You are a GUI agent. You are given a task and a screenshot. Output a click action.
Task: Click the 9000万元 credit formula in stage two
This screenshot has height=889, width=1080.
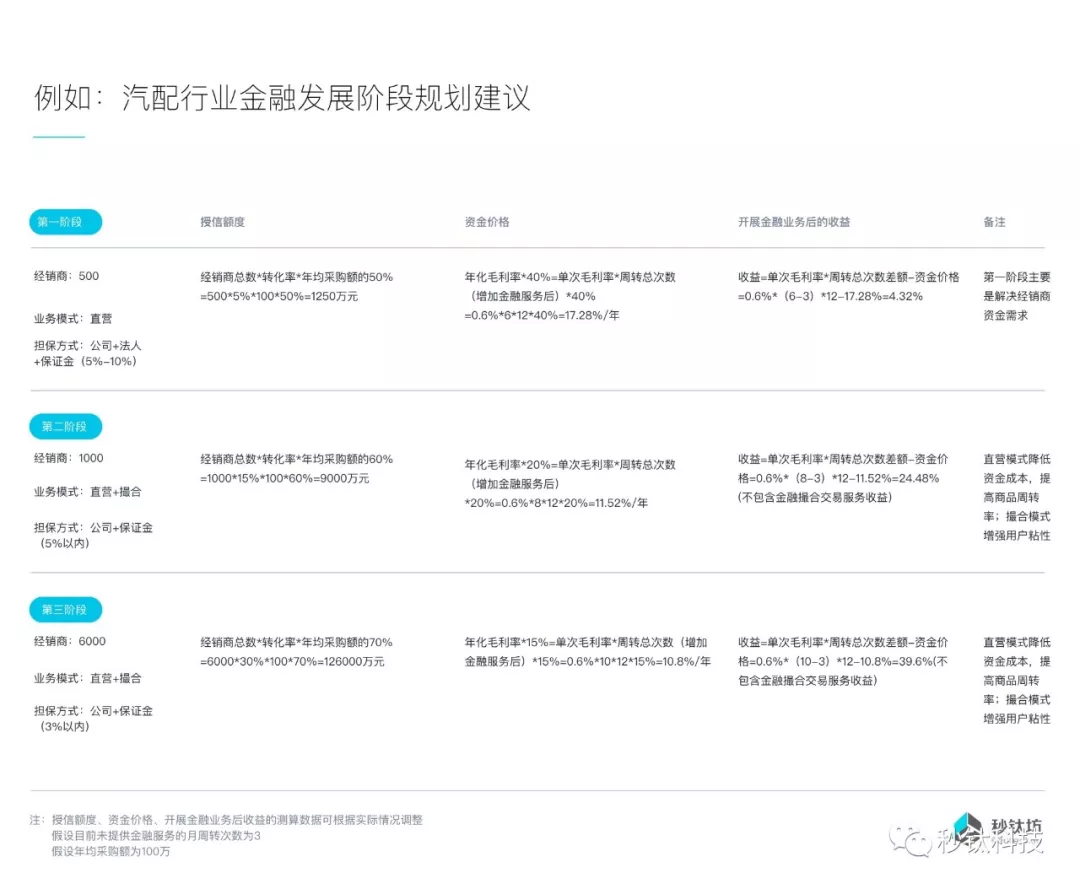[284, 478]
